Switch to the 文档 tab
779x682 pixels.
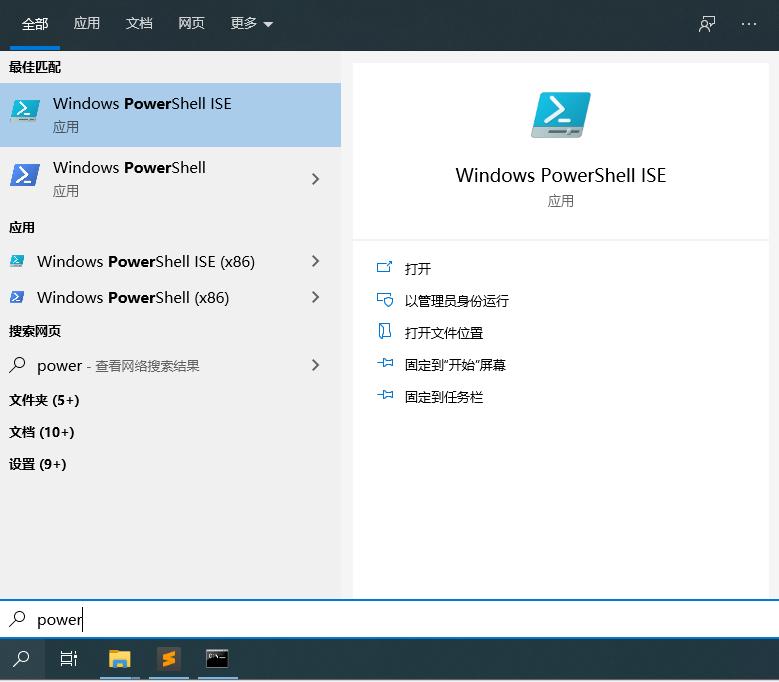(139, 24)
